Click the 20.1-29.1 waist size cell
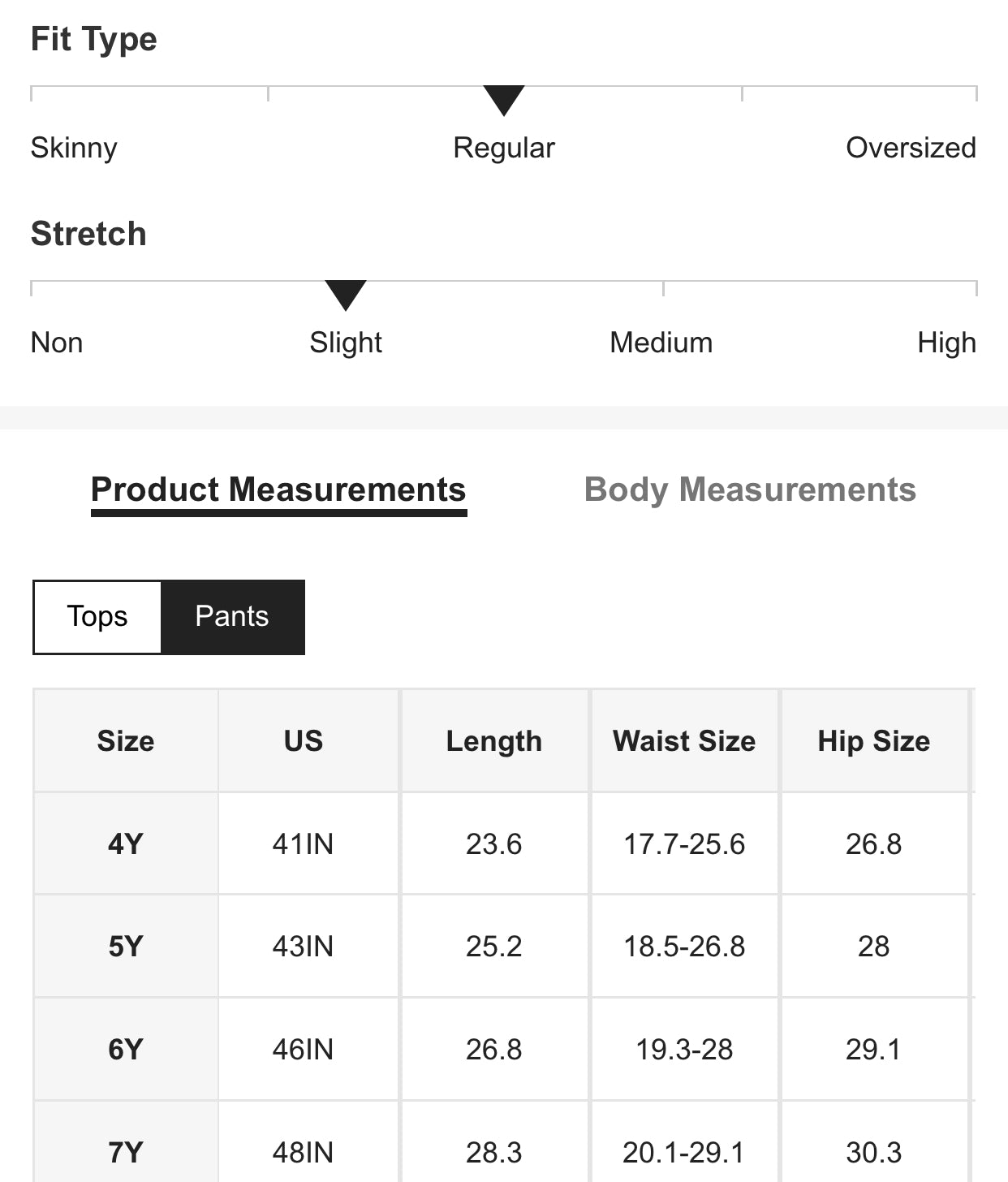This screenshot has height=1182, width=1008. [683, 1152]
